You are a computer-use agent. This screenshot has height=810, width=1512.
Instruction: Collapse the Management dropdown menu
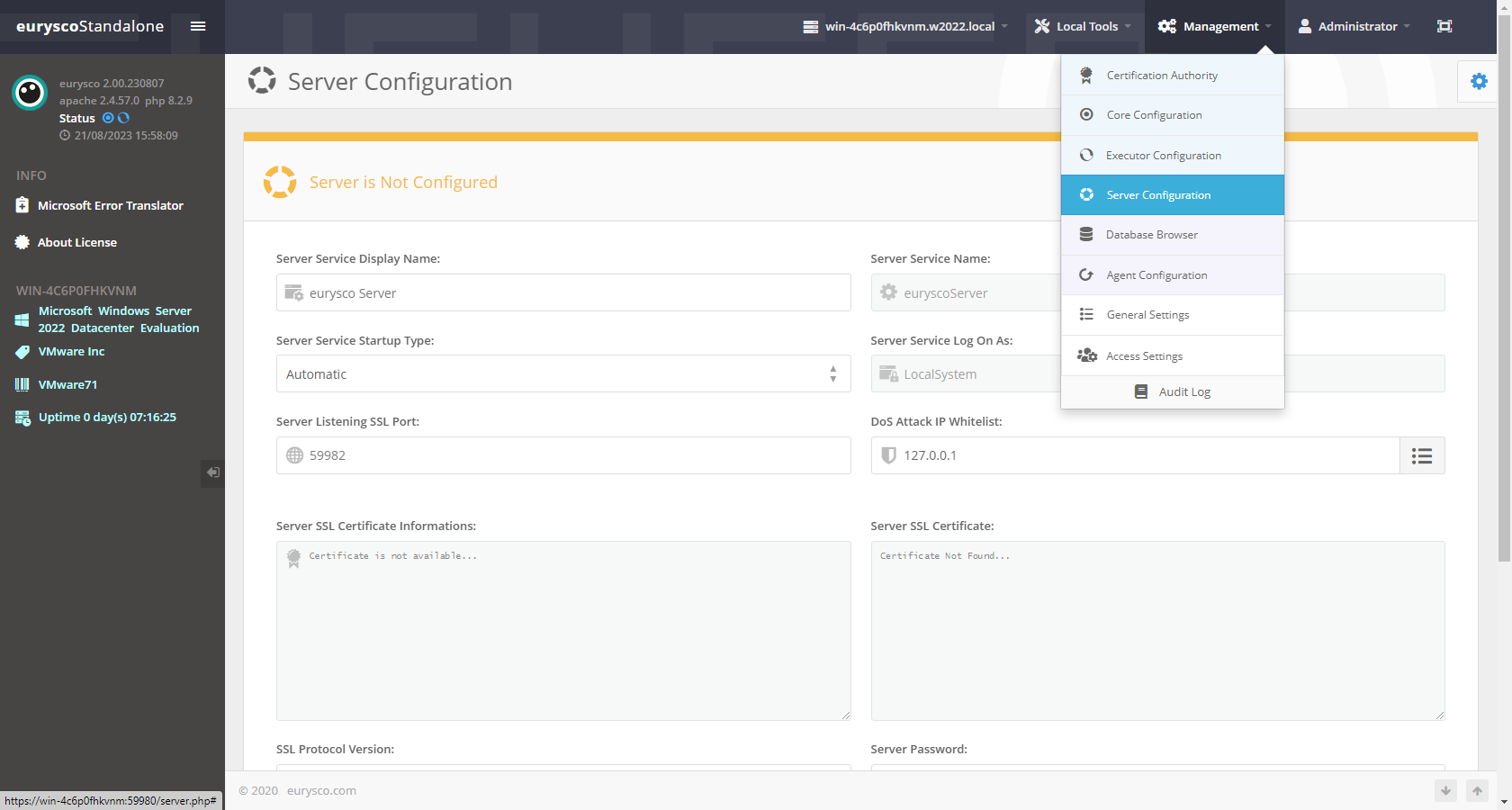click(x=1214, y=26)
